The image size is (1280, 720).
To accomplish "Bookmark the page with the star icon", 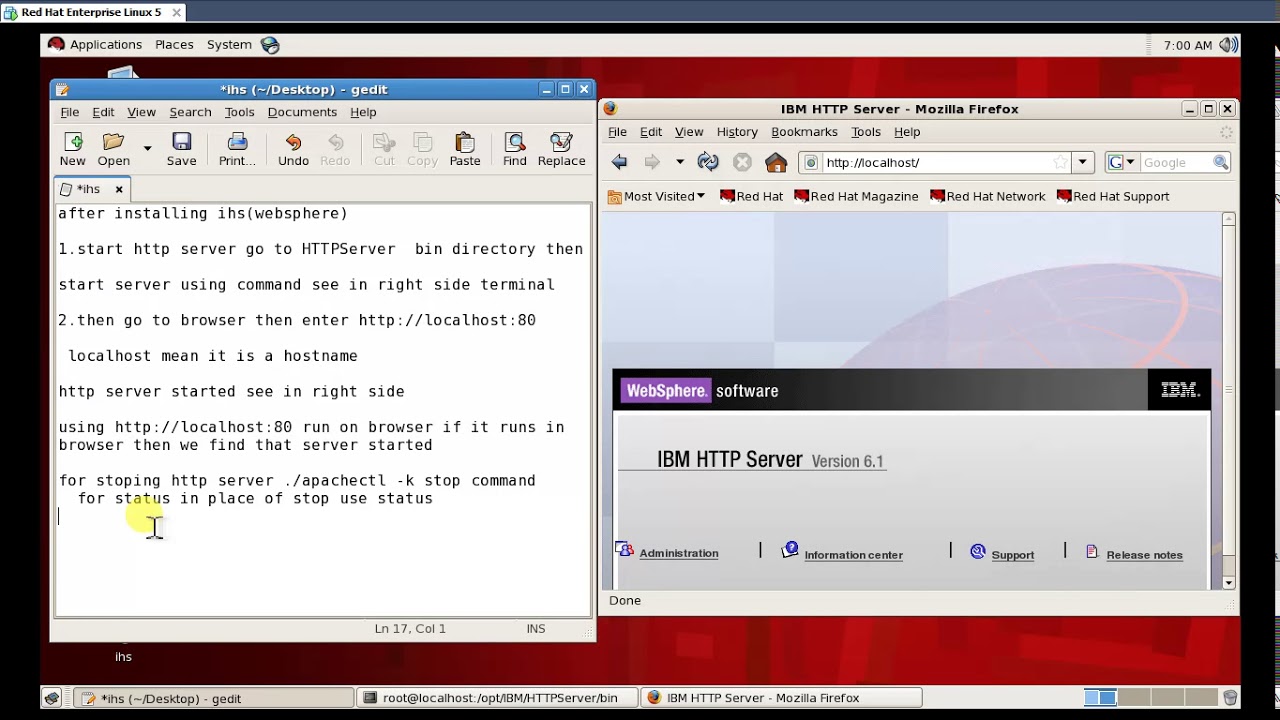I will [x=1060, y=162].
